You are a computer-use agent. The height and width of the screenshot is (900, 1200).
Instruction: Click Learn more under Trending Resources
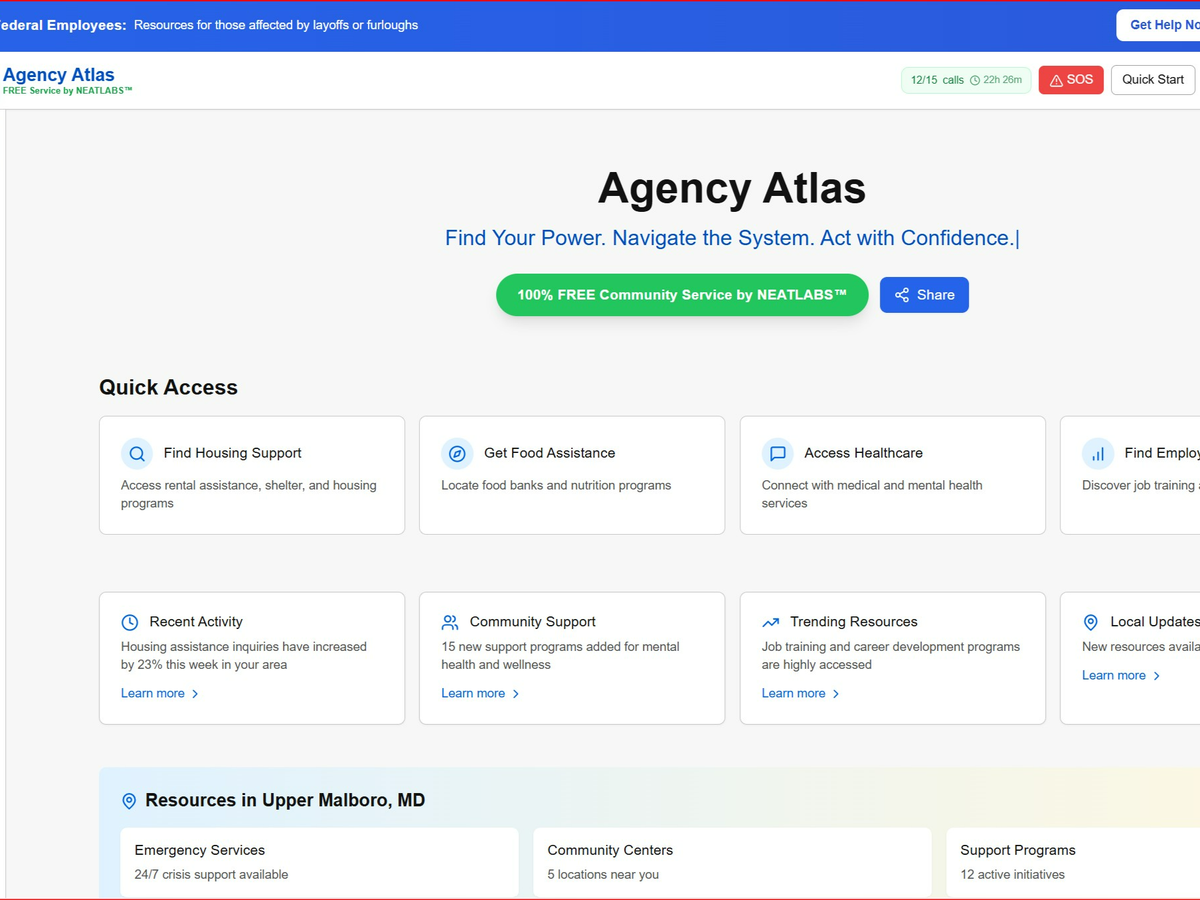click(x=793, y=693)
